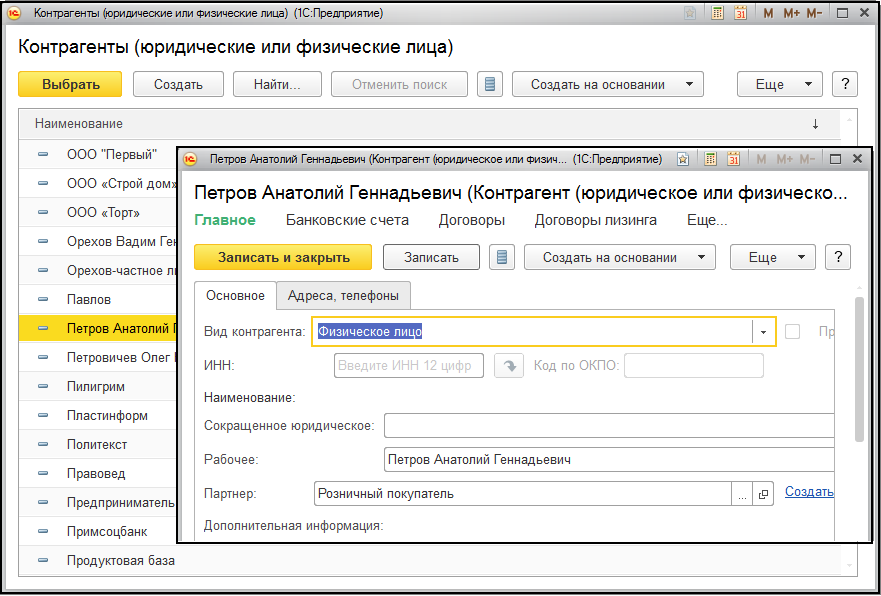This screenshot has height=596, width=881.
Task: Open Еще... navigation item
Action: click(x=707, y=220)
